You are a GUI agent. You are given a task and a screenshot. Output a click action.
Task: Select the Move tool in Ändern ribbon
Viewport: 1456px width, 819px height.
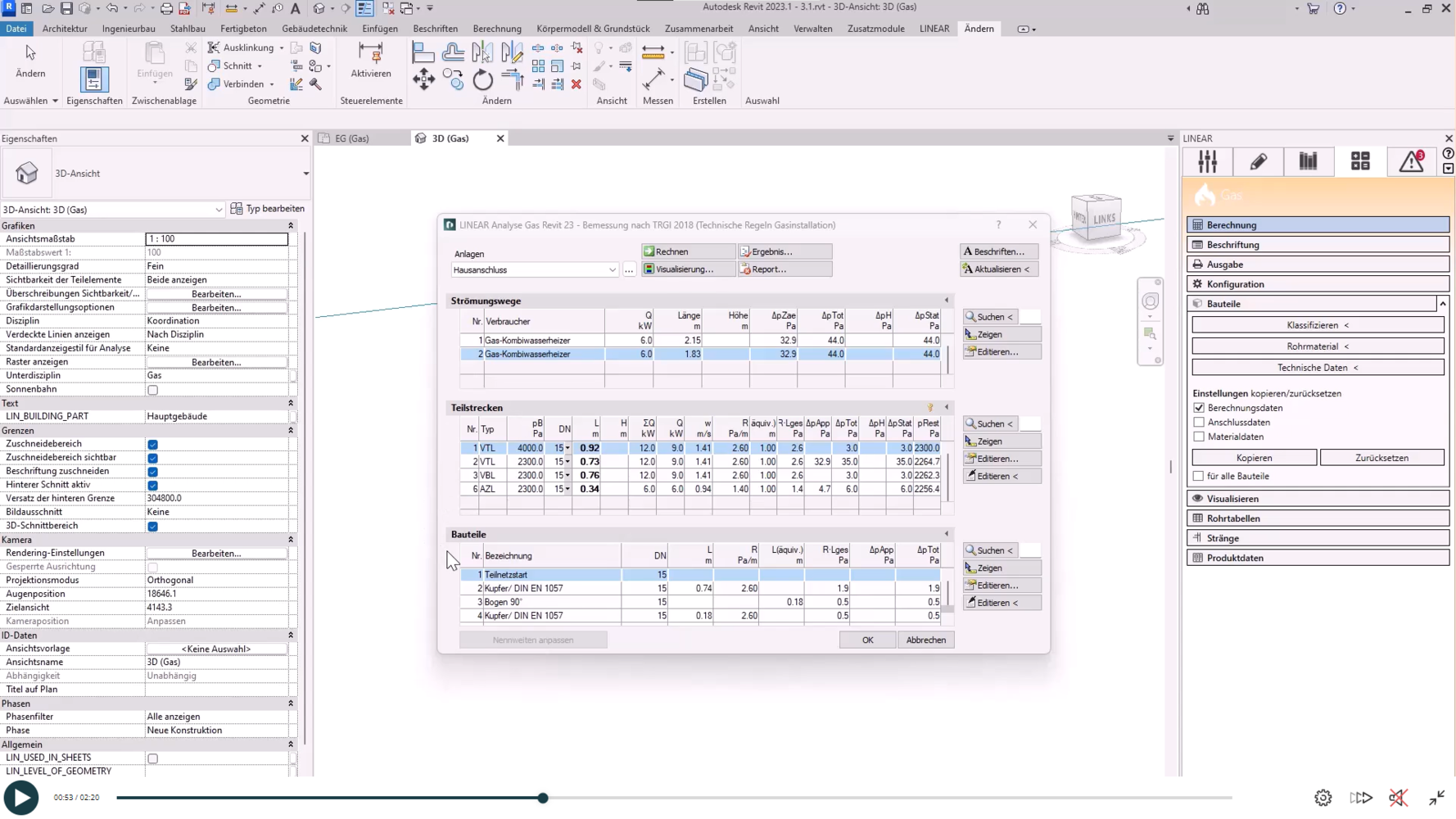tap(423, 80)
